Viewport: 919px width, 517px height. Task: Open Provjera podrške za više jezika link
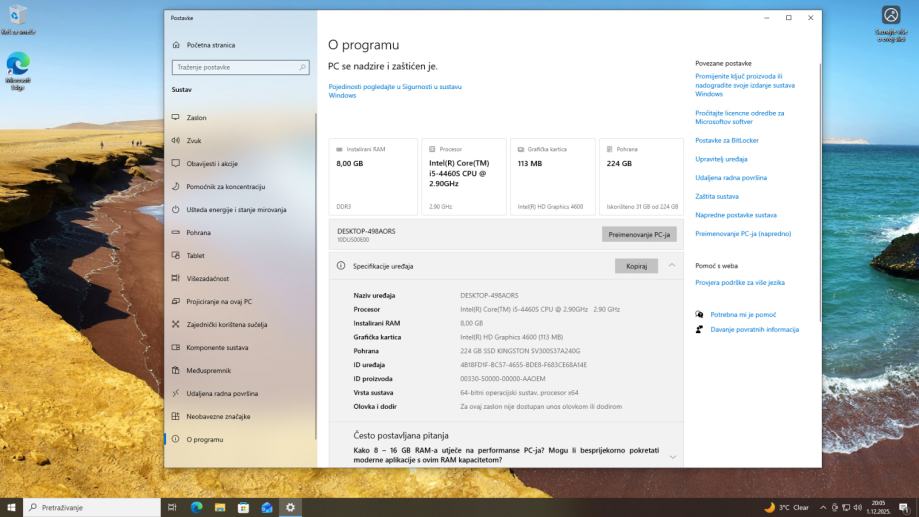tap(740, 283)
